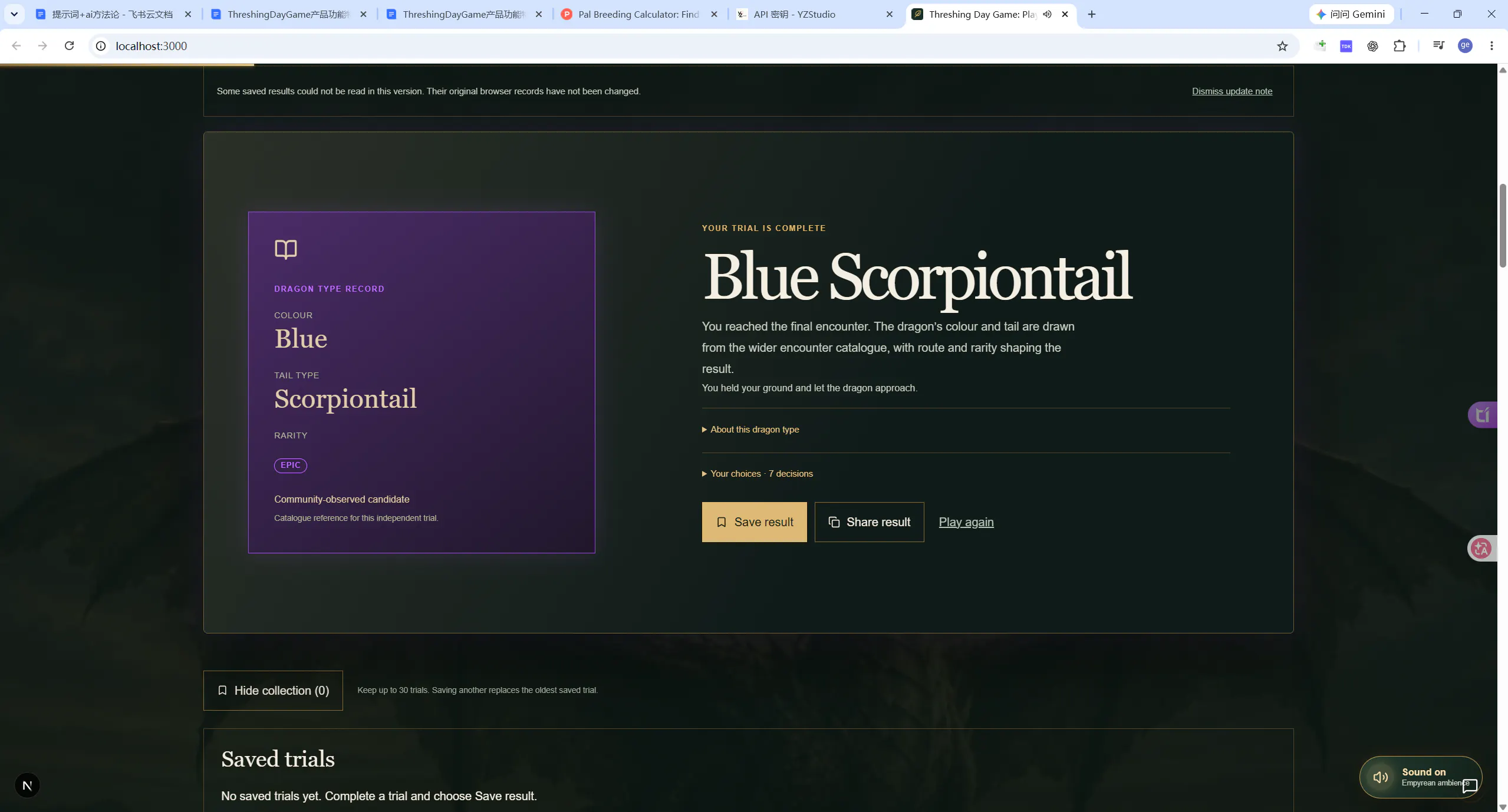Click the green plus extension icon
The image size is (1508, 812).
tap(1321, 46)
